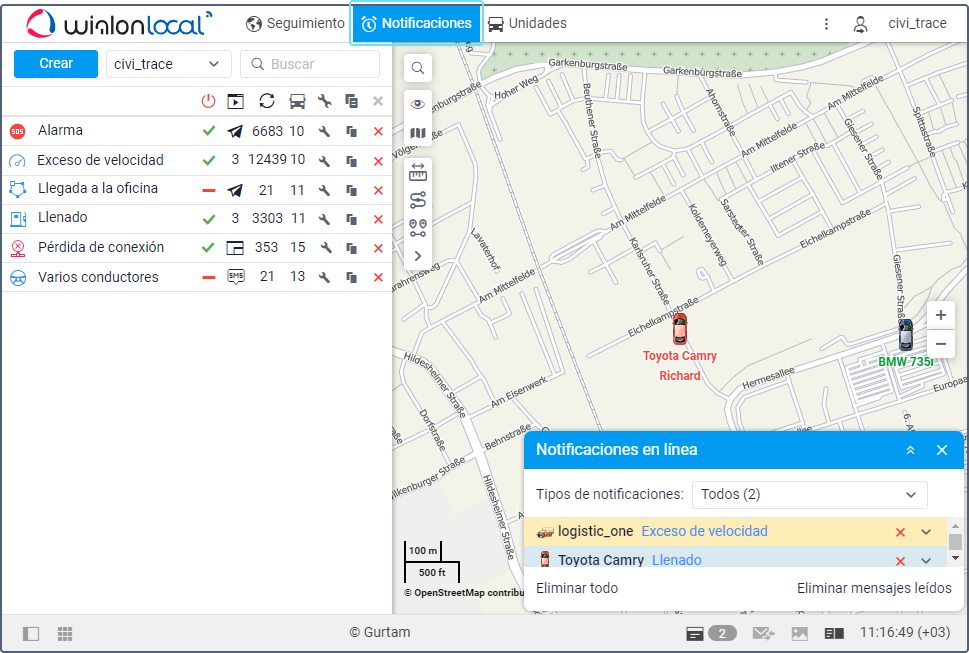The height and width of the screenshot is (653, 969).
Task: Click the Crear button
Action: pos(56,63)
